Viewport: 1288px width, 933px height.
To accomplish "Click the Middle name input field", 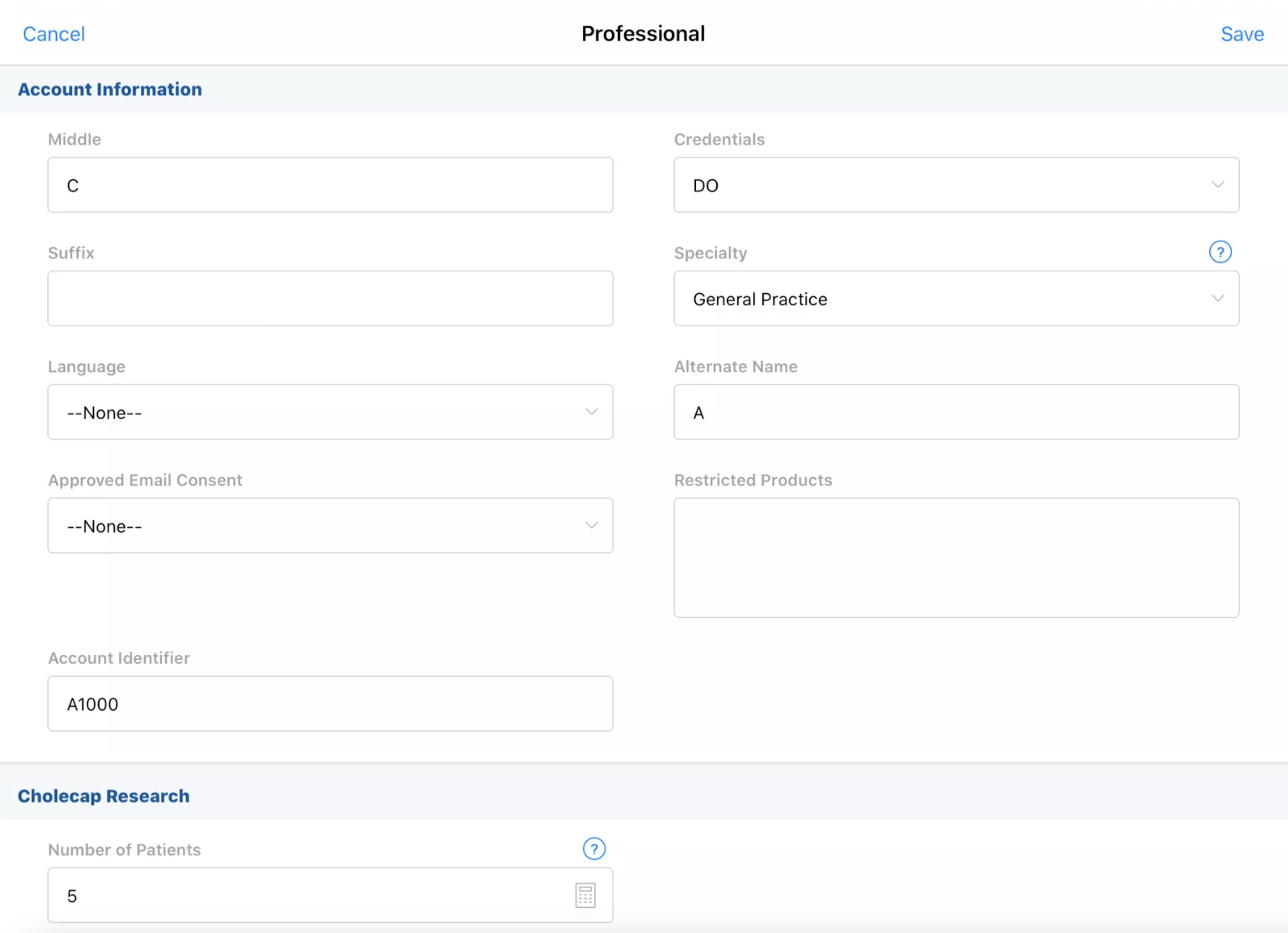I will (x=330, y=185).
